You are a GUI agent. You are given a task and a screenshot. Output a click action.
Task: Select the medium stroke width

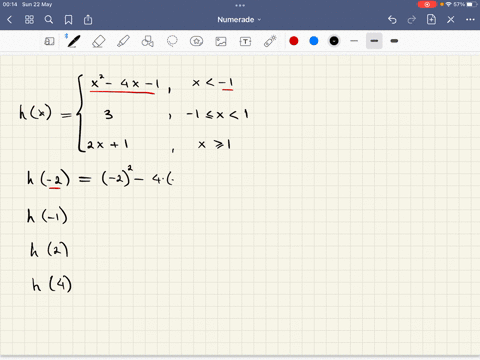point(374,41)
